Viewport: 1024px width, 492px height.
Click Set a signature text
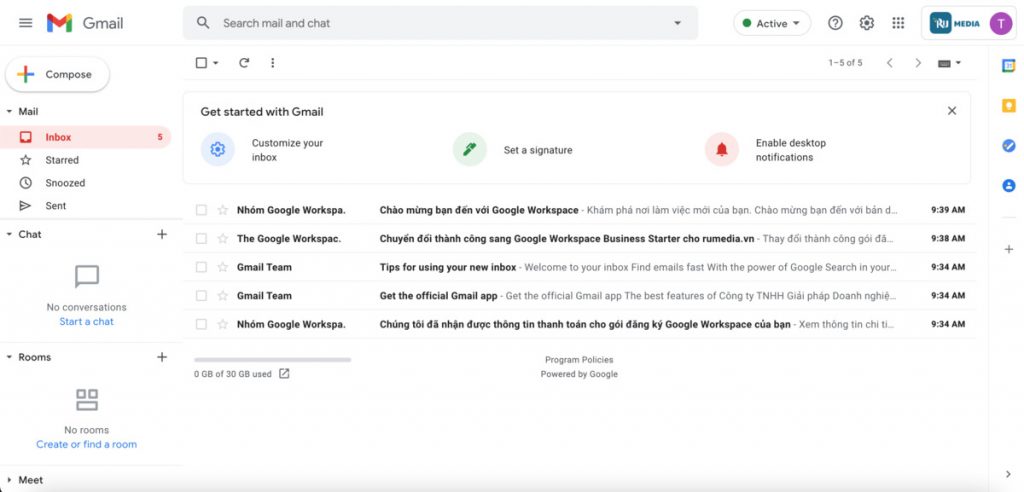pos(537,150)
